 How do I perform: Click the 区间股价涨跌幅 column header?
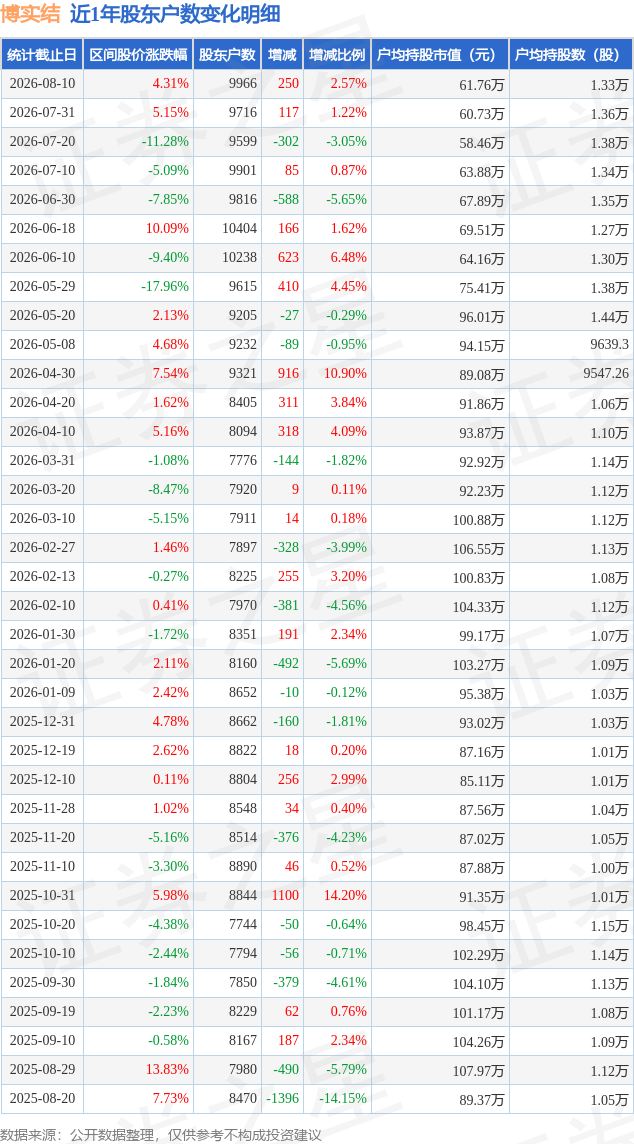[138, 55]
